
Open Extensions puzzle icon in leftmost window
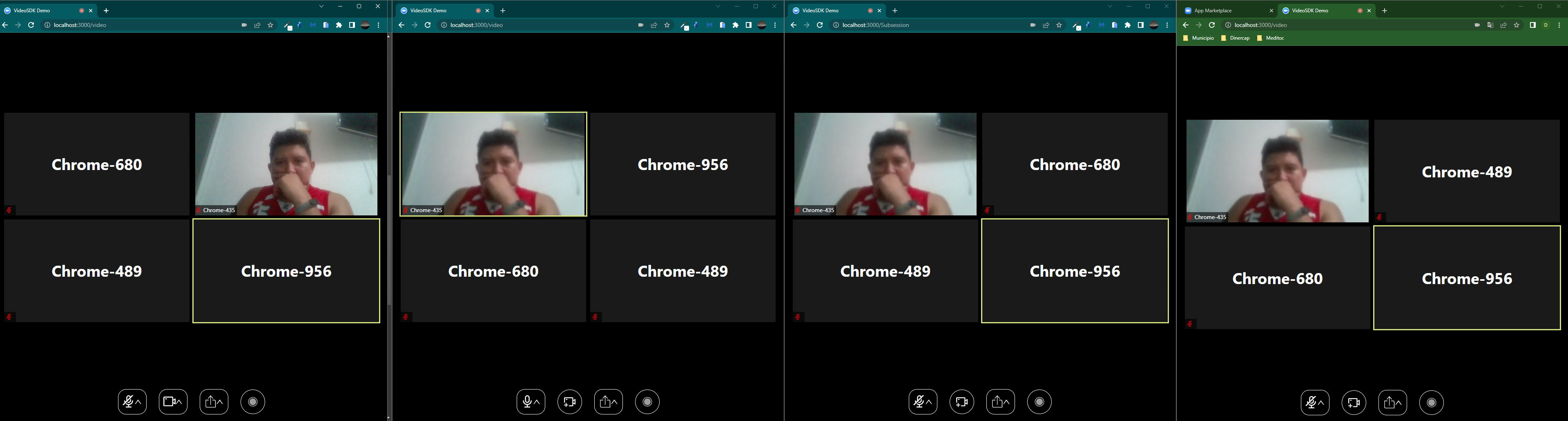pyautogui.click(x=339, y=25)
